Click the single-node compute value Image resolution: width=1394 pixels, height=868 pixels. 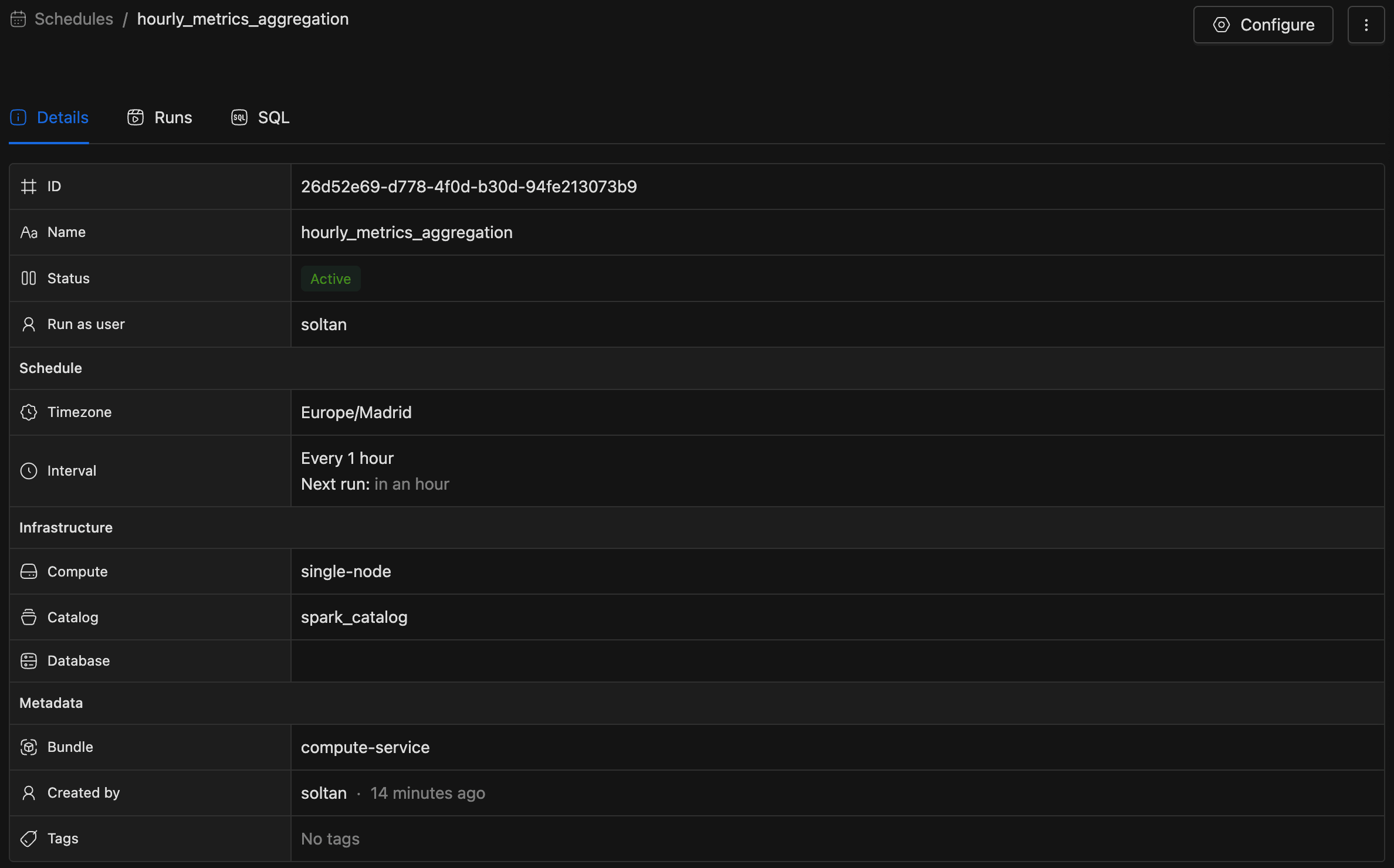[x=346, y=571]
